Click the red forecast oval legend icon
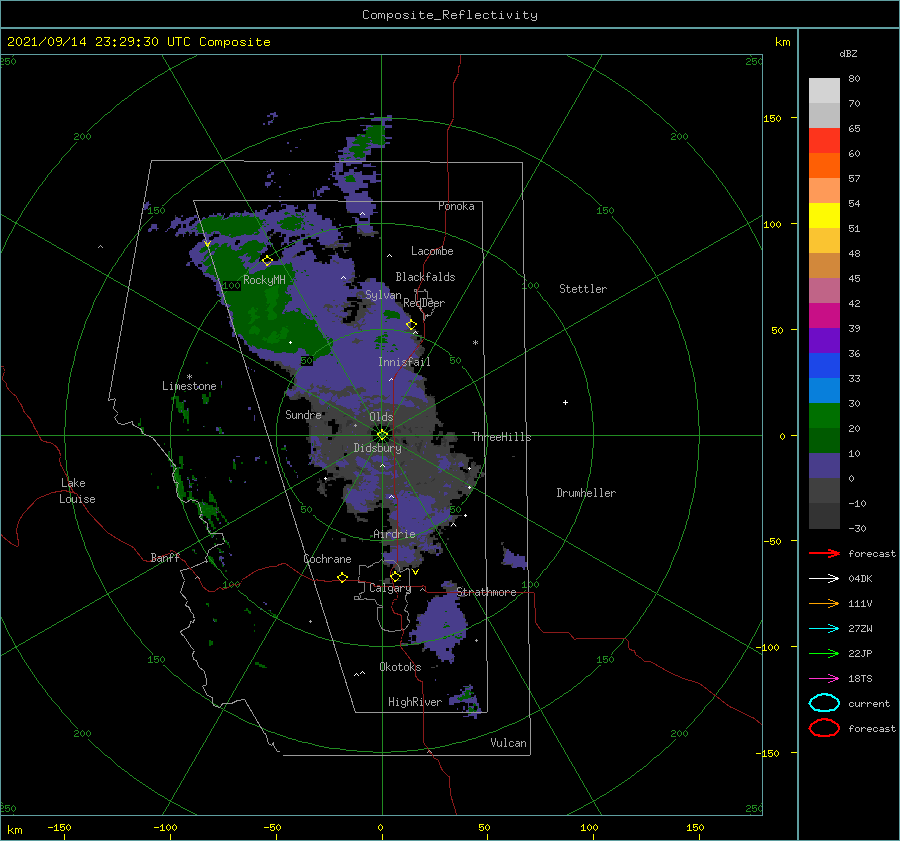The image size is (900, 841). tap(824, 728)
